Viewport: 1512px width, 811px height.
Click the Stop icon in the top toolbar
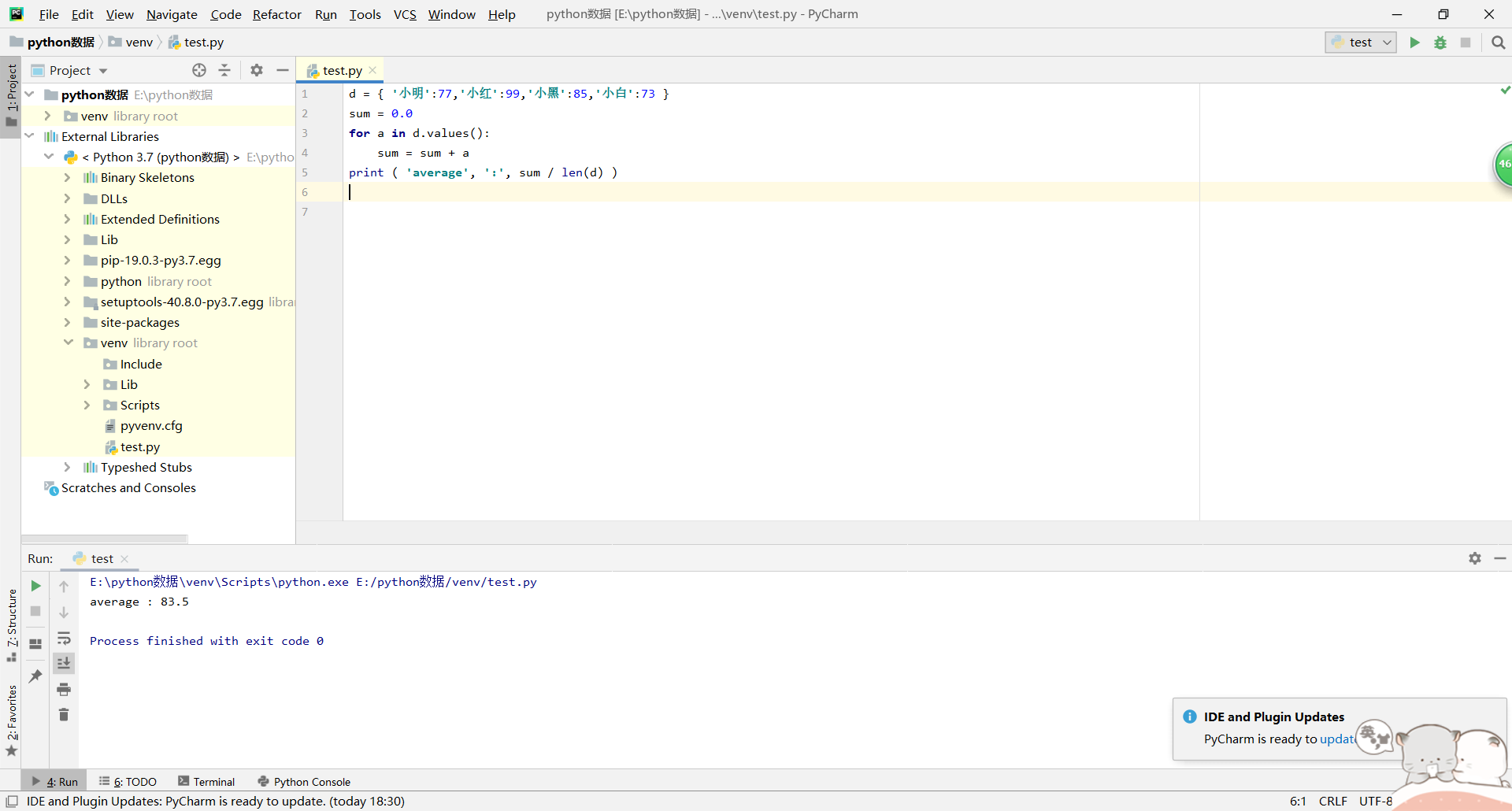(x=1466, y=43)
